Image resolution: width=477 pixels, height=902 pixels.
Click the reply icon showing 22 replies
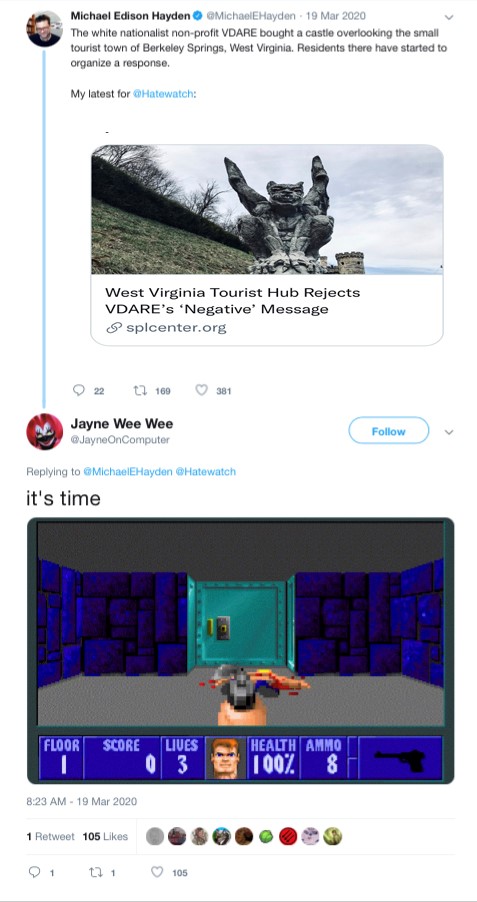point(79,390)
